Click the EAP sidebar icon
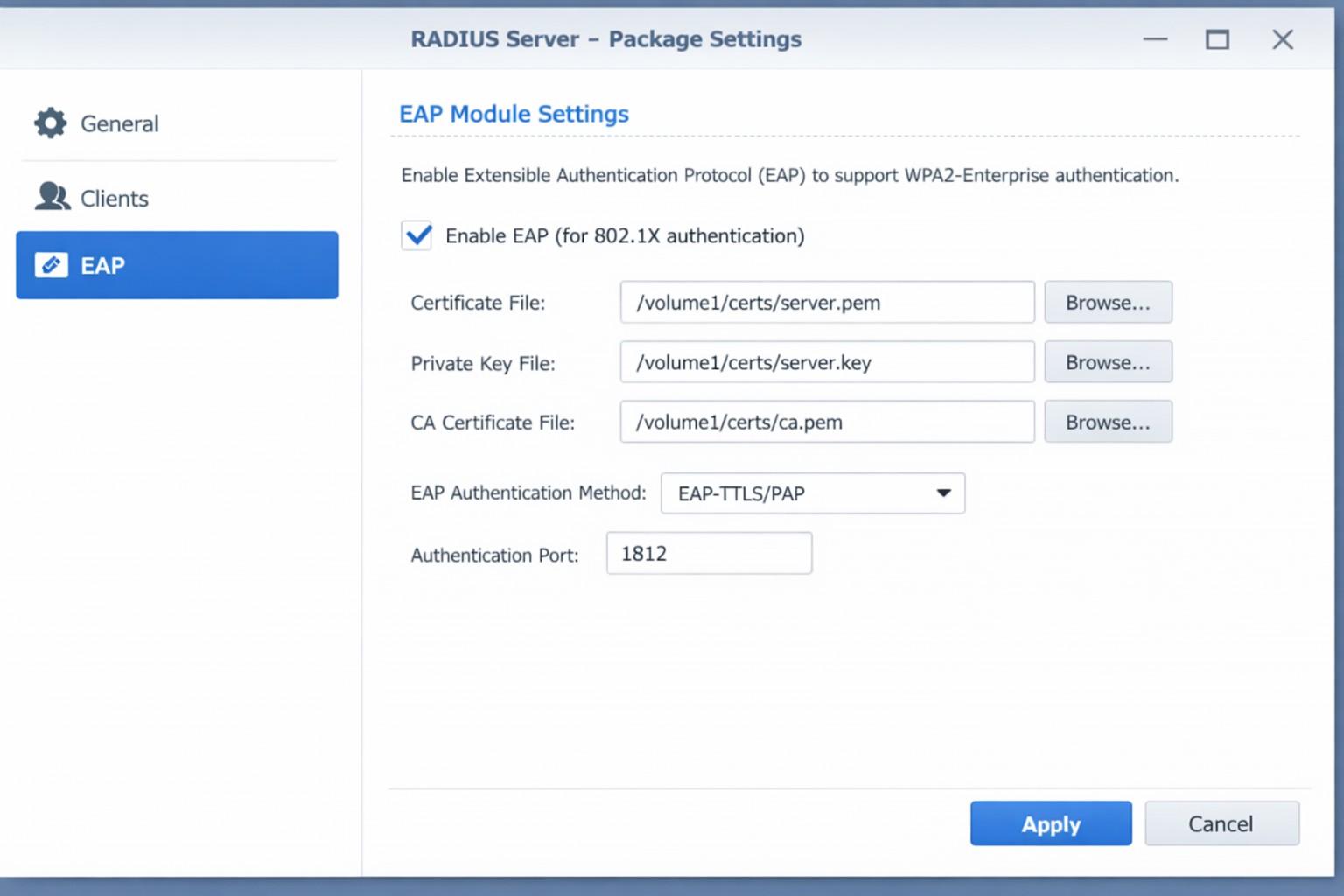Image resolution: width=1344 pixels, height=896 pixels. (x=51, y=265)
